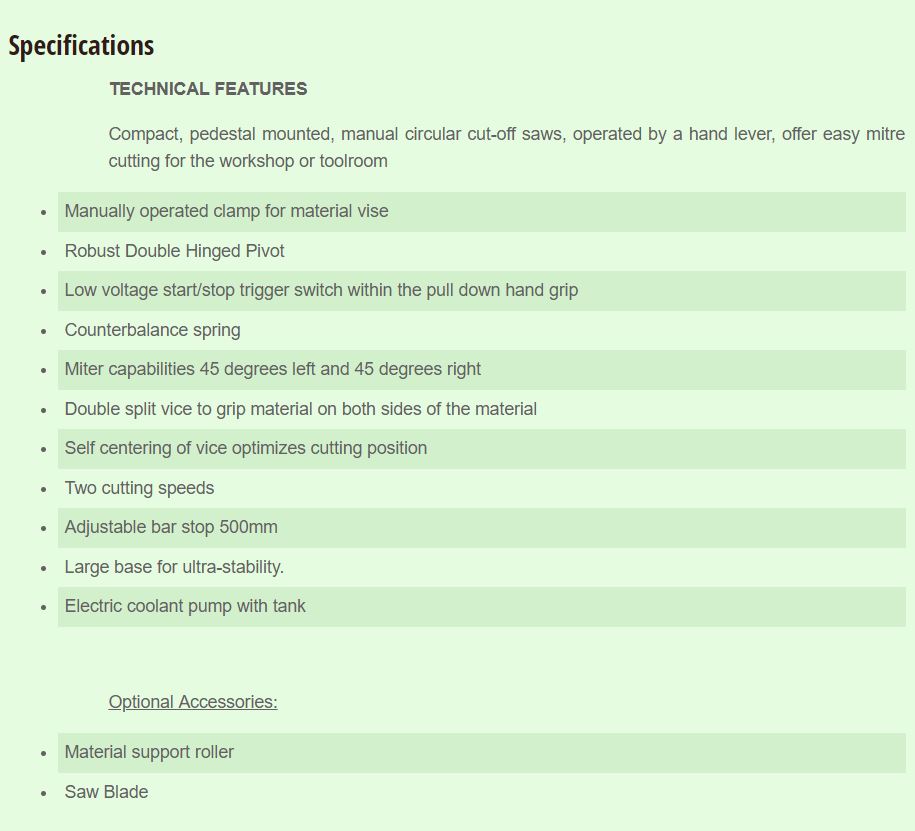Click the Specifications heading
This screenshot has height=831, width=915.
pyautogui.click(x=81, y=46)
